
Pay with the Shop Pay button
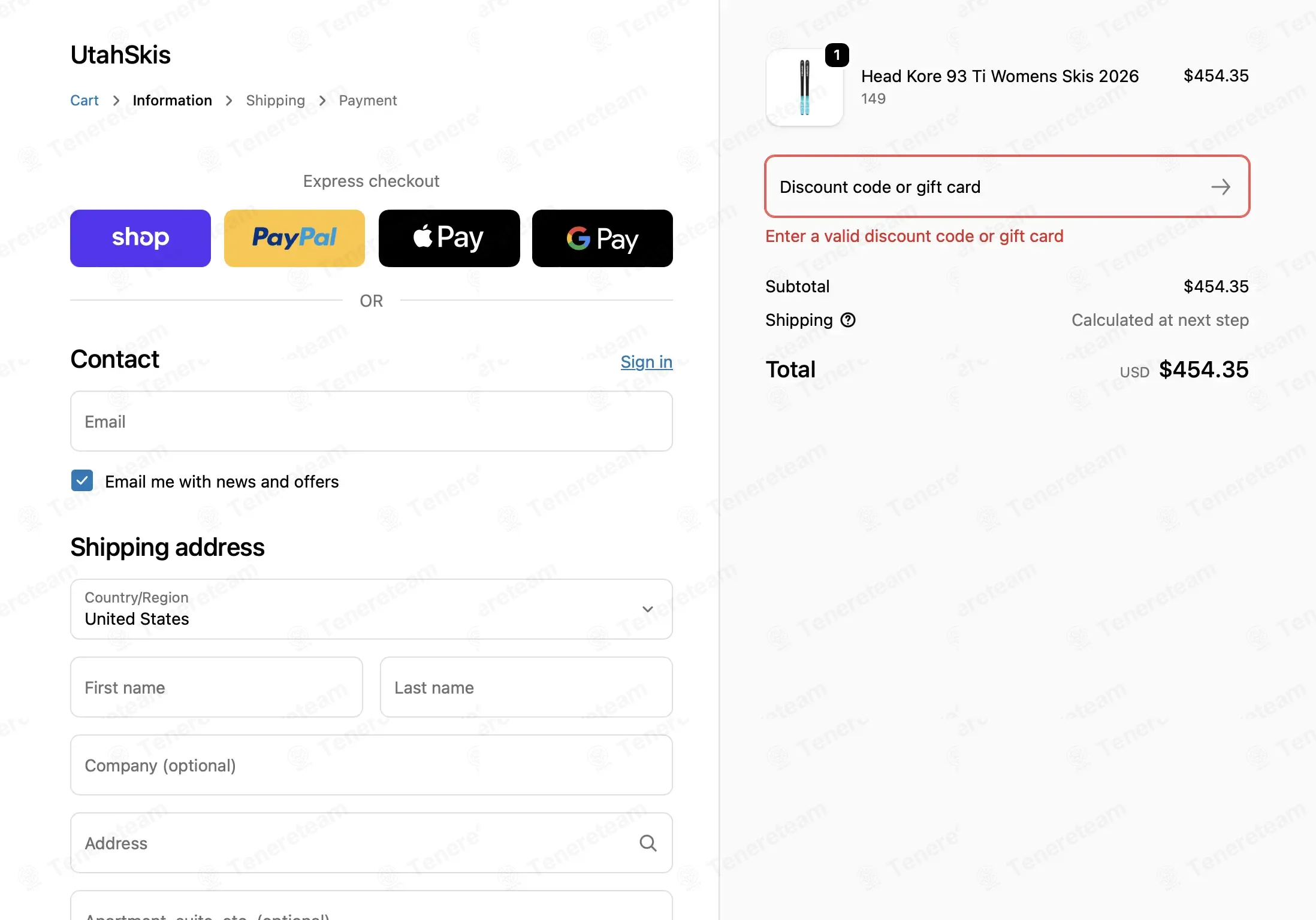coord(140,238)
